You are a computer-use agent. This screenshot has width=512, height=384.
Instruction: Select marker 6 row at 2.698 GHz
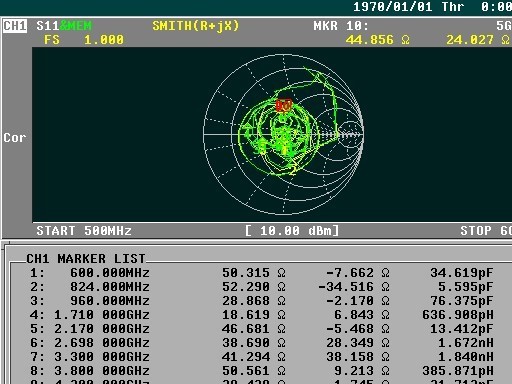(x=261, y=343)
